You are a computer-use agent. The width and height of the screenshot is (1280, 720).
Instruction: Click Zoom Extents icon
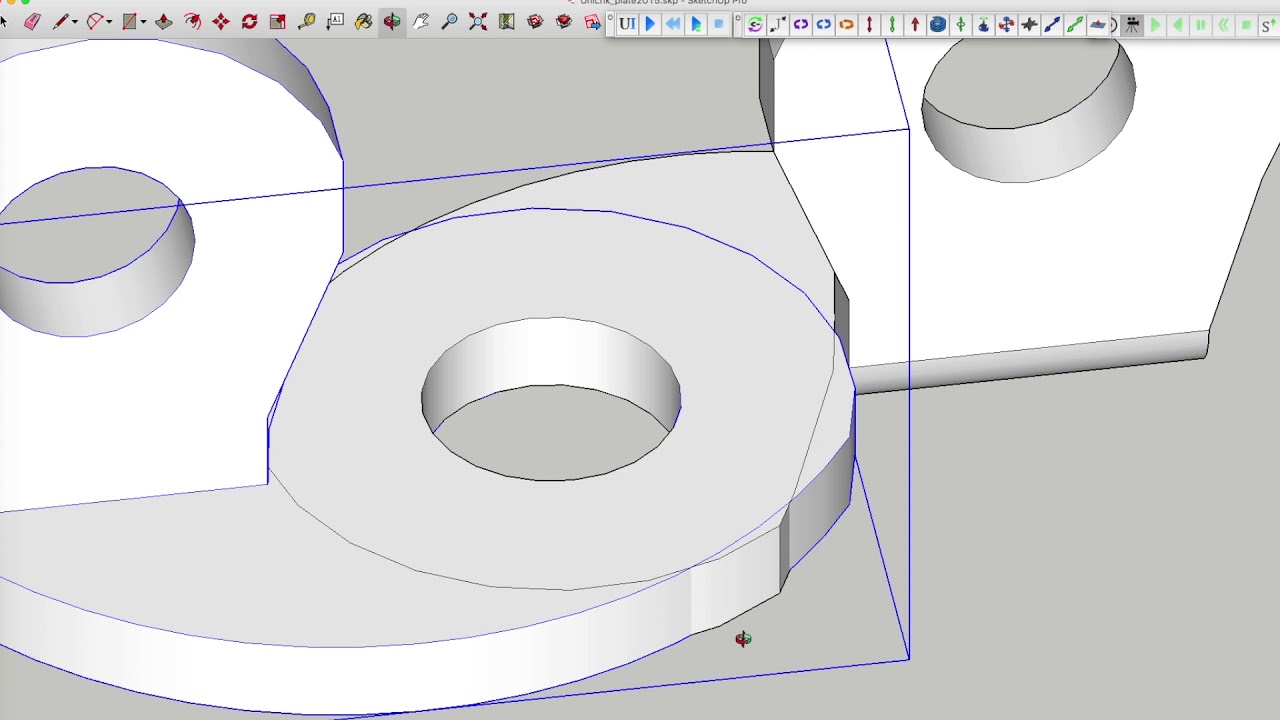pos(478,21)
